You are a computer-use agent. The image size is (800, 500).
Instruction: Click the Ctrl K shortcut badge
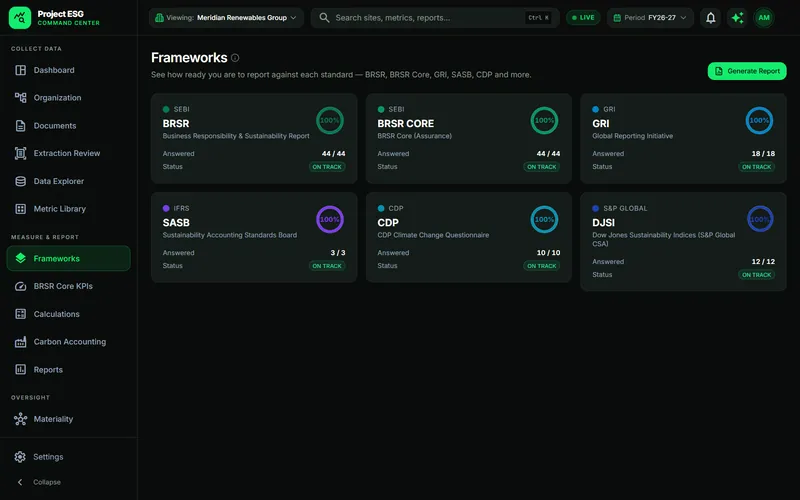coord(538,18)
